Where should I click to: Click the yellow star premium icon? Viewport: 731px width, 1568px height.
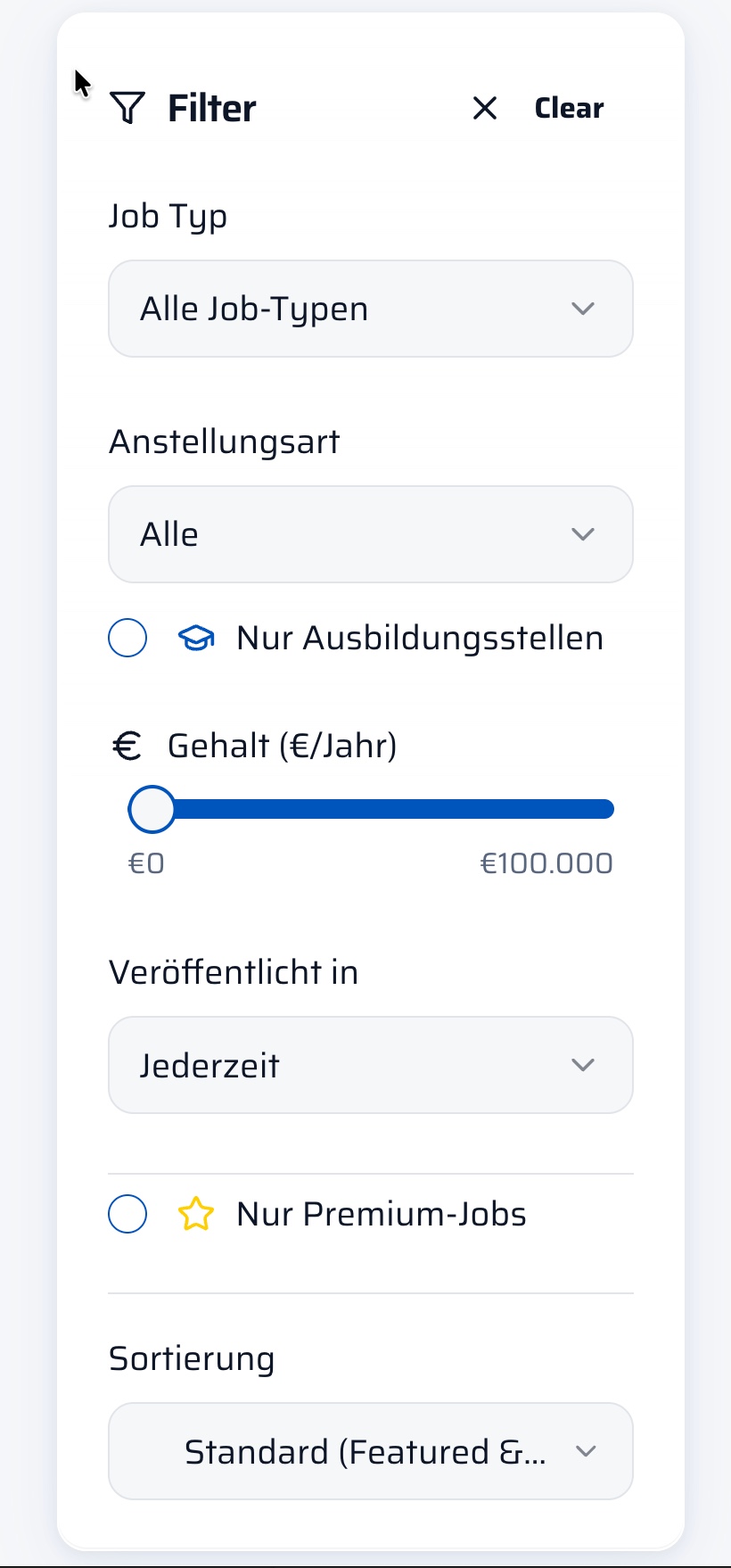pos(196,1214)
